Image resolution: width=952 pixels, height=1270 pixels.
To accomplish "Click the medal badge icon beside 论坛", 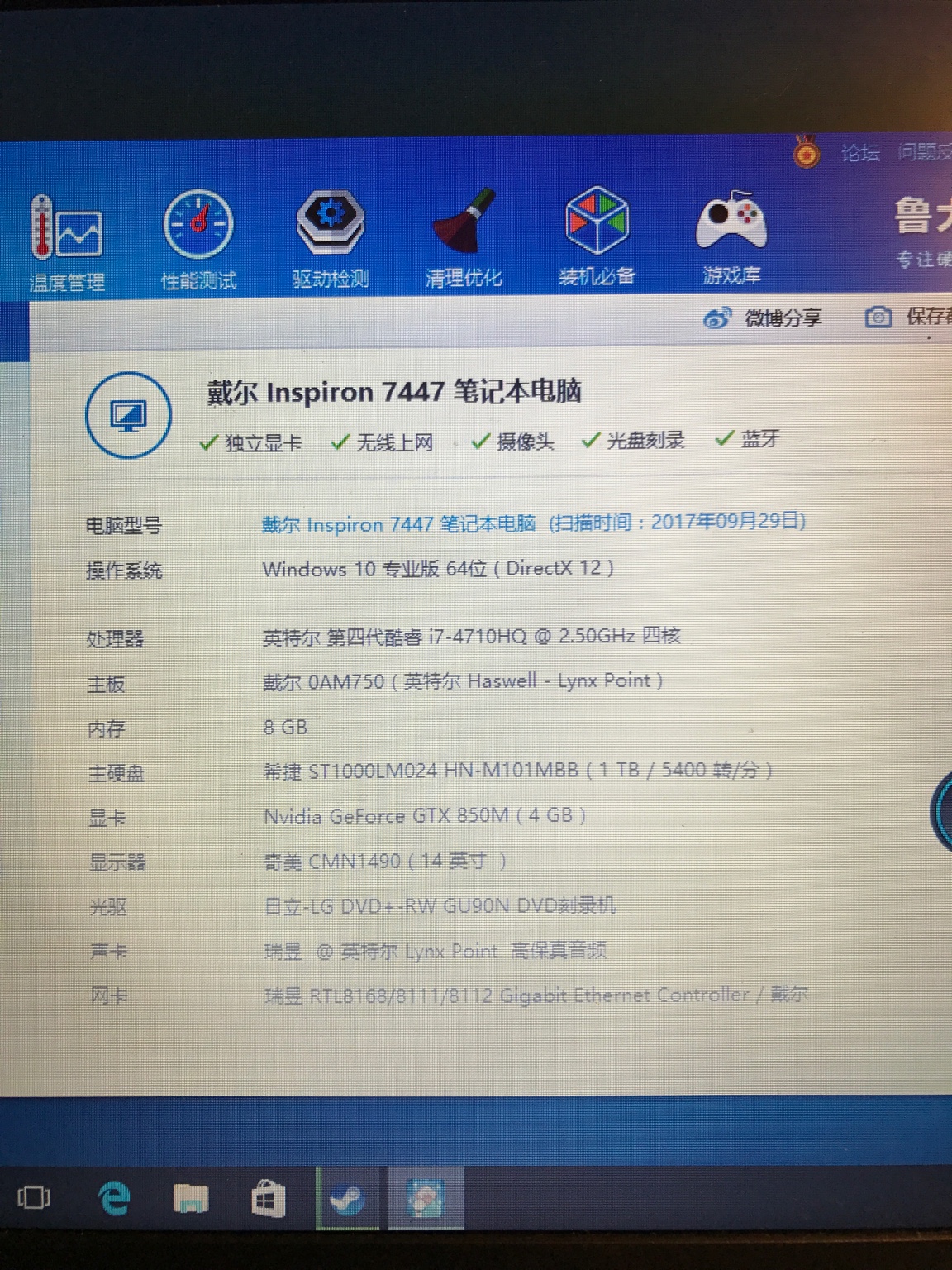I will [x=806, y=152].
